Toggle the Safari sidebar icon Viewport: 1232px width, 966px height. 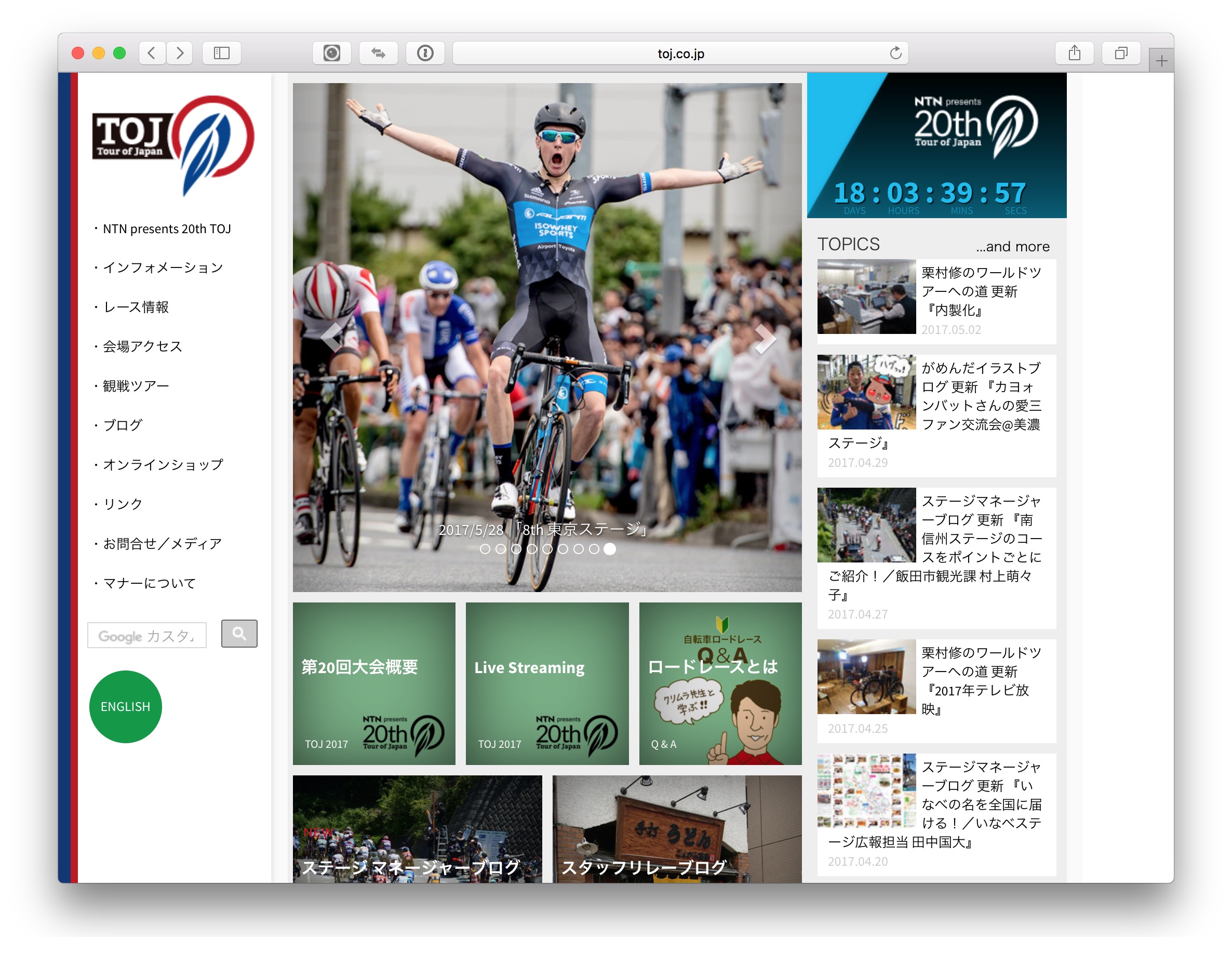[221, 53]
